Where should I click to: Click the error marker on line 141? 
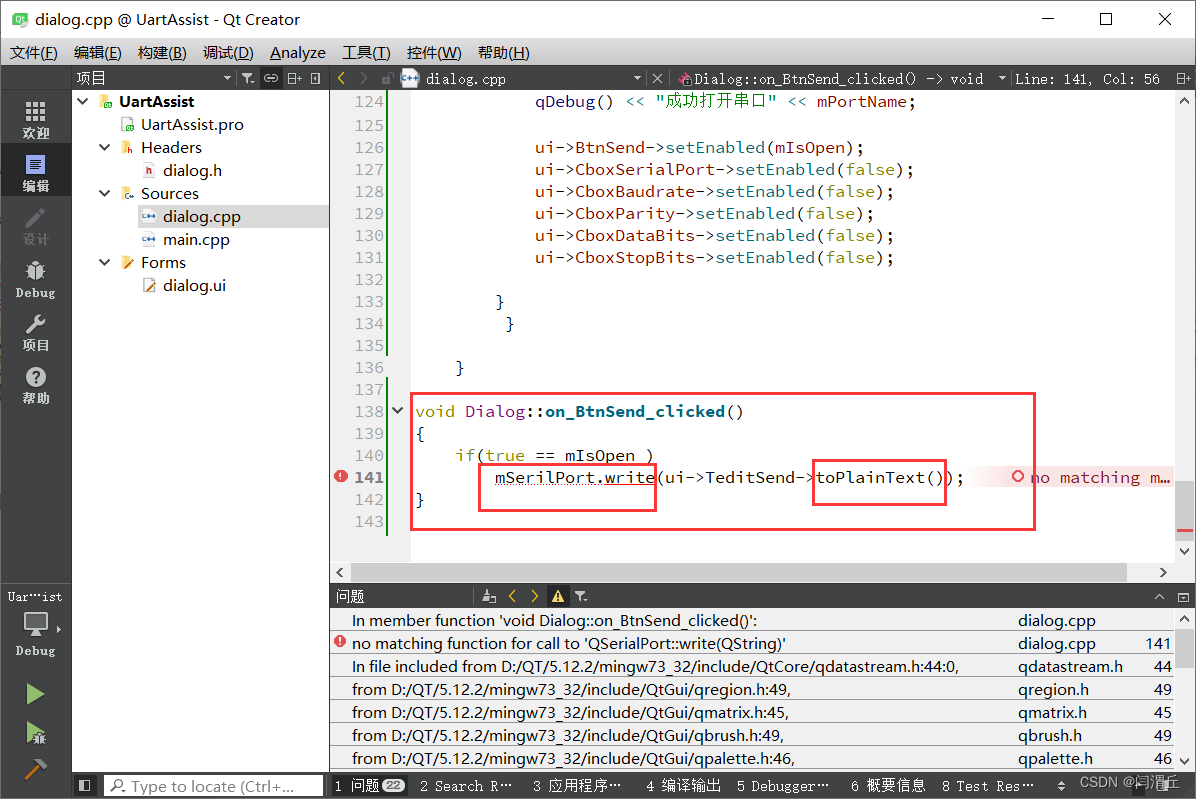tap(341, 477)
